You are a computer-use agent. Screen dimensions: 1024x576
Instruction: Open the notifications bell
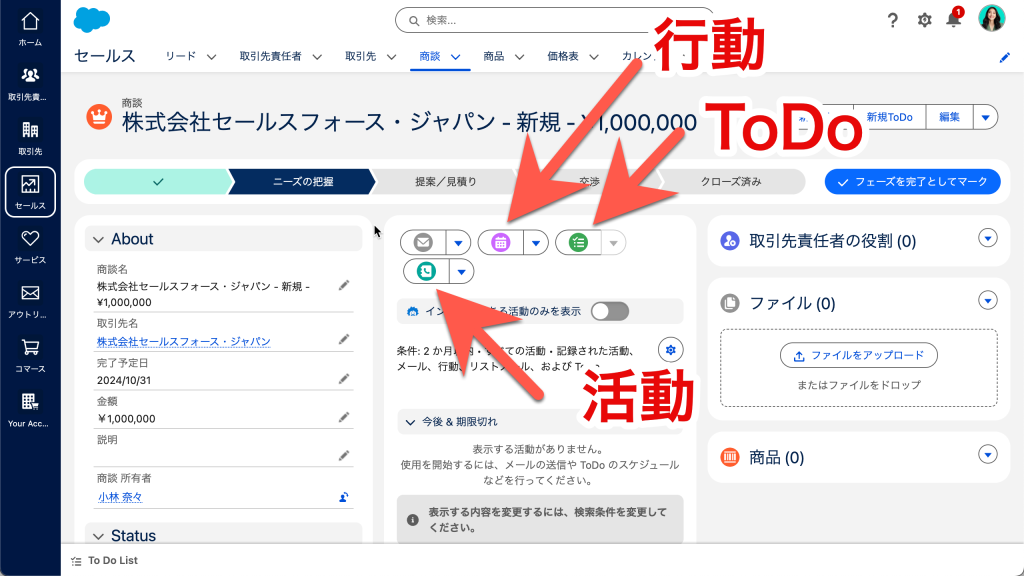[953, 20]
